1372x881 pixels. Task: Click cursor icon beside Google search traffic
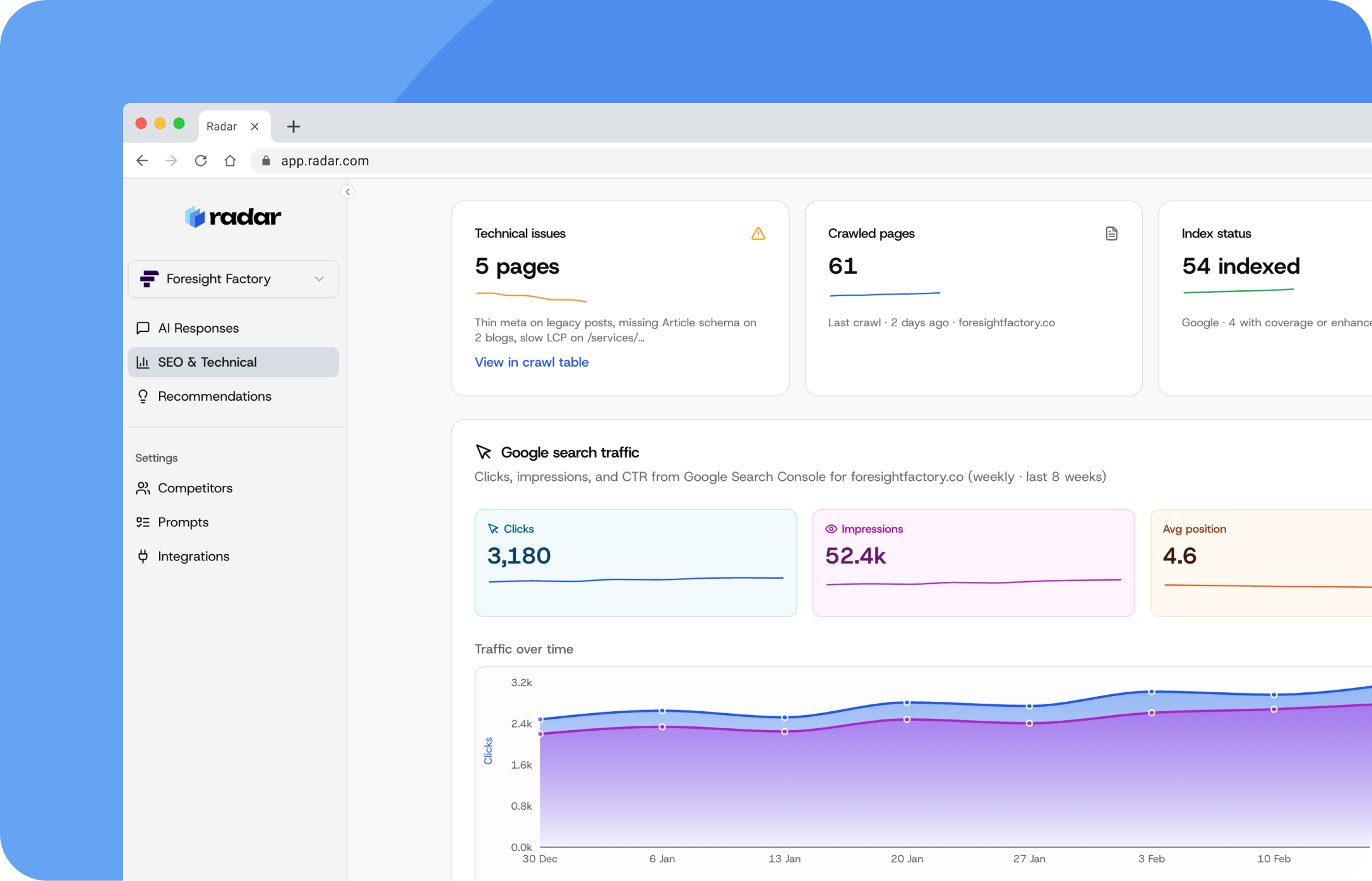point(484,452)
